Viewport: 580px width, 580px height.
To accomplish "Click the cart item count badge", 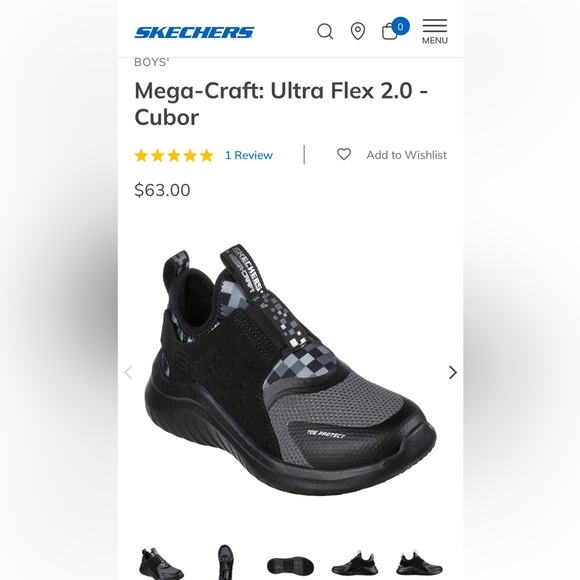I will pos(400,27).
